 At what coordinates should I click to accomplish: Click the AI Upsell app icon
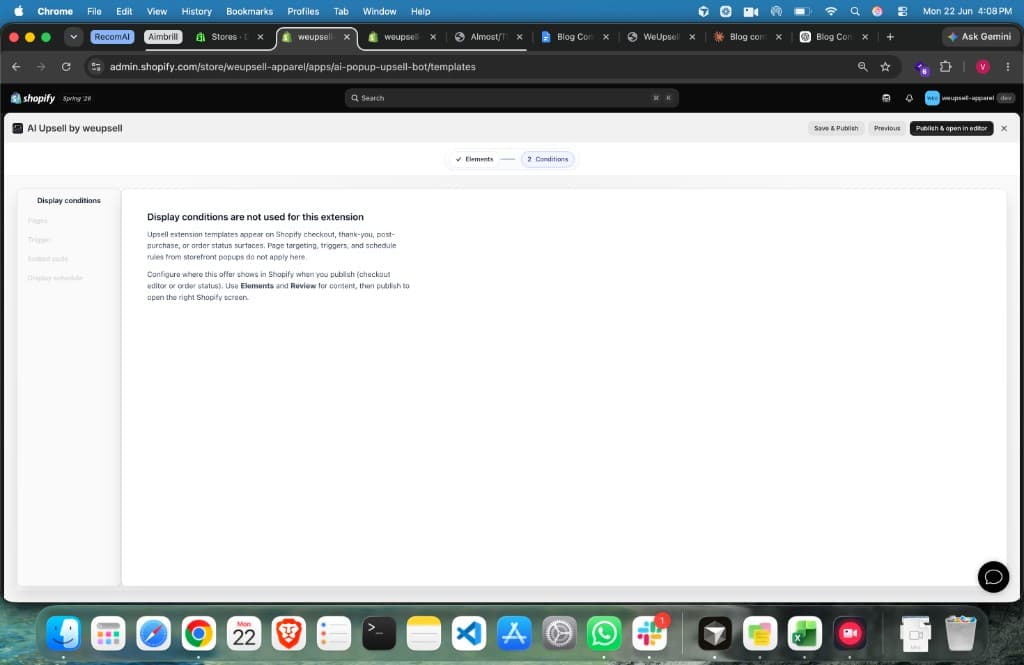pos(18,128)
